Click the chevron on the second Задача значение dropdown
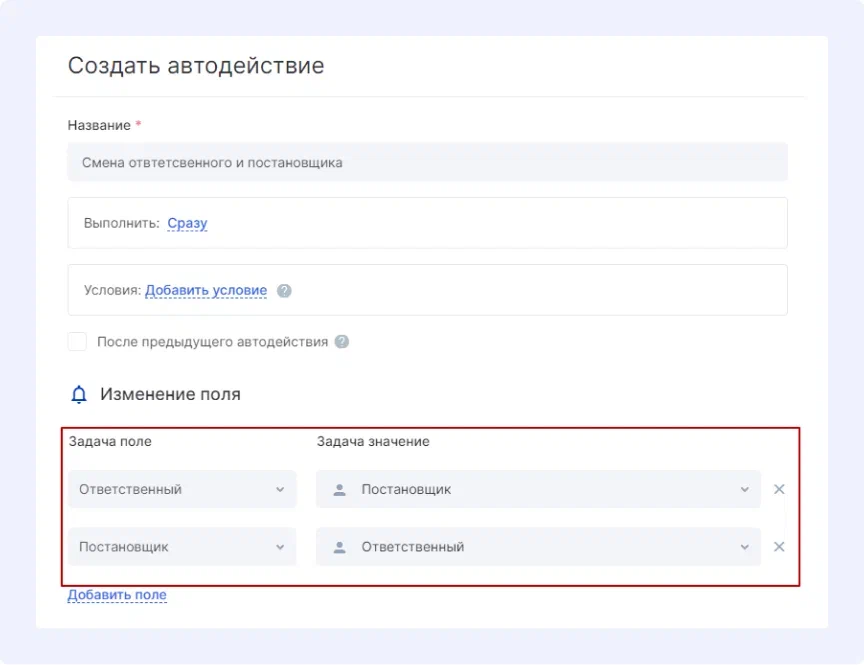The image size is (864, 665). tap(744, 547)
